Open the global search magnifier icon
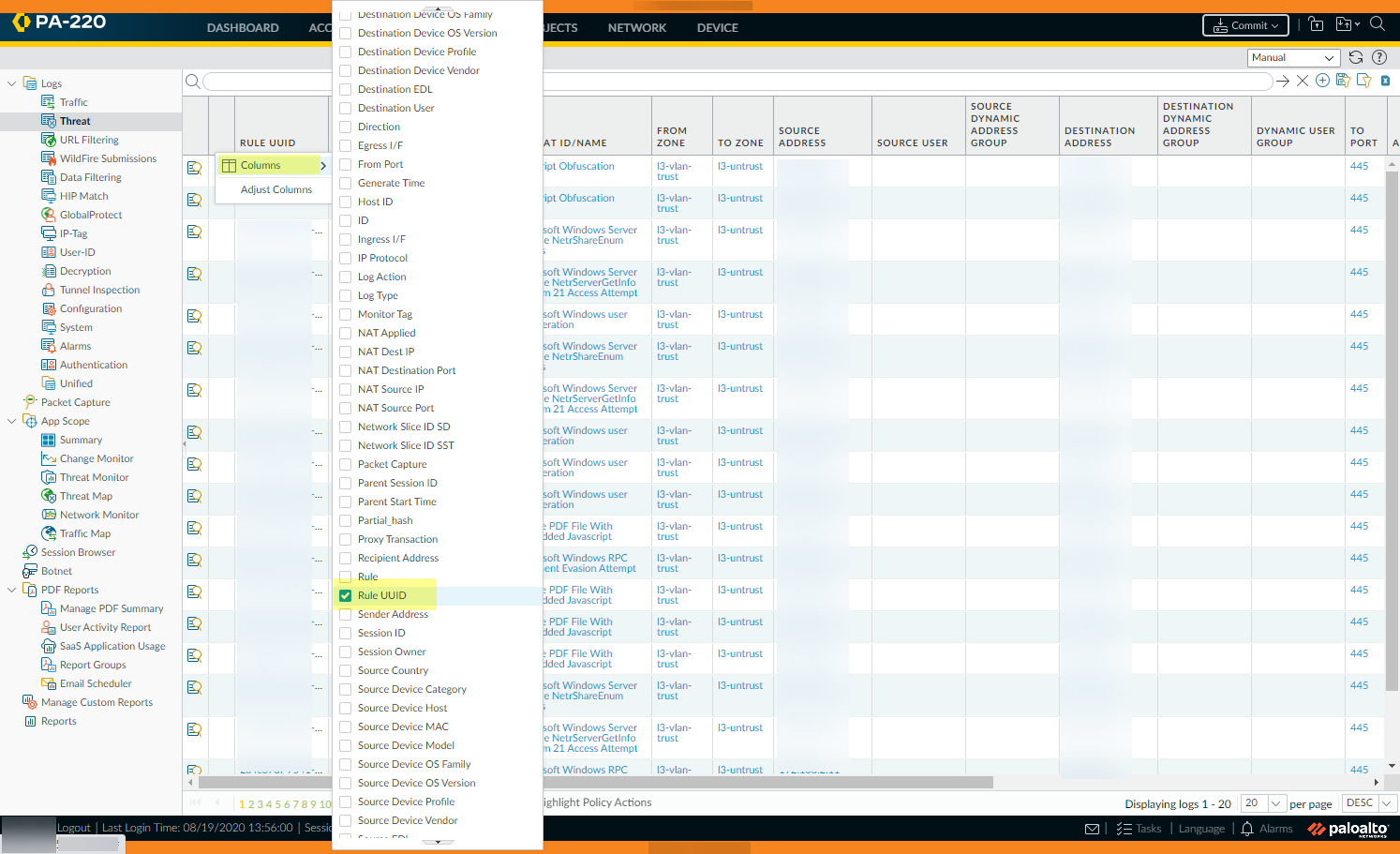Screen dimensions: 1400x854 click(x=1378, y=24)
